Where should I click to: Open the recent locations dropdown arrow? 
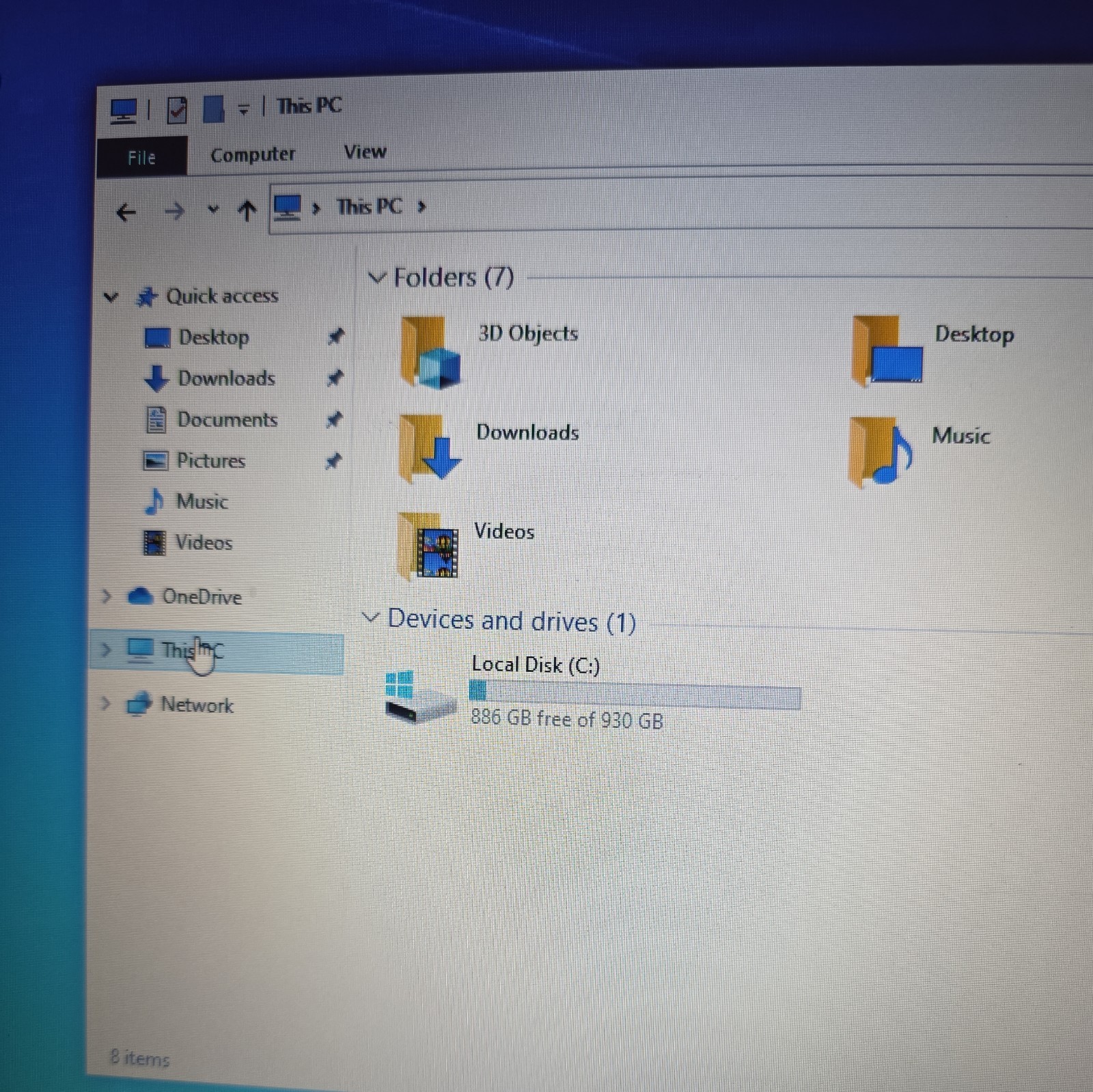[x=213, y=210]
